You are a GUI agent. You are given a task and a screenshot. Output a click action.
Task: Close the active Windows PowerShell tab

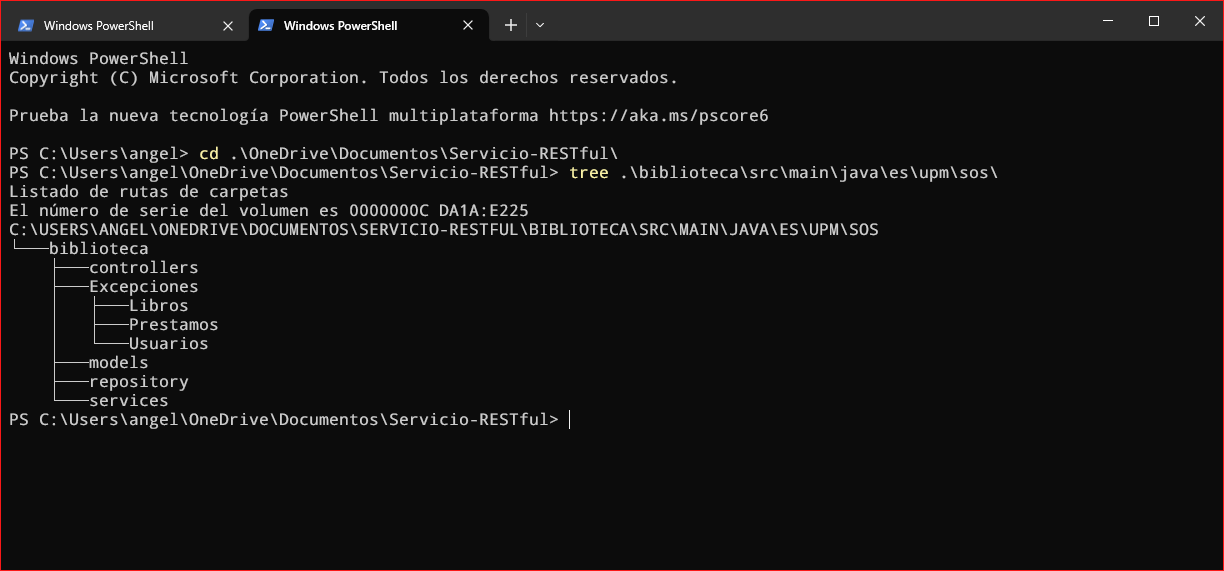[467, 25]
